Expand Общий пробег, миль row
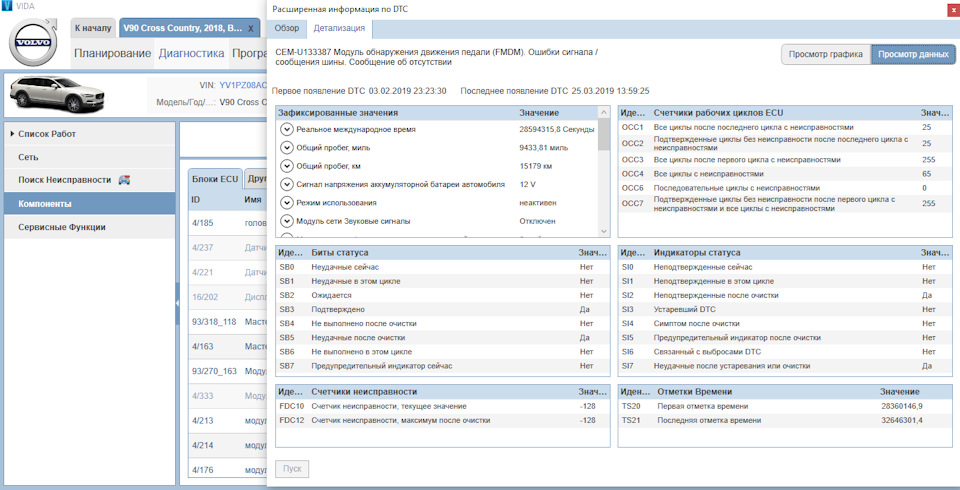Viewport: 960px width, 490px height. (x=286, y=148)
